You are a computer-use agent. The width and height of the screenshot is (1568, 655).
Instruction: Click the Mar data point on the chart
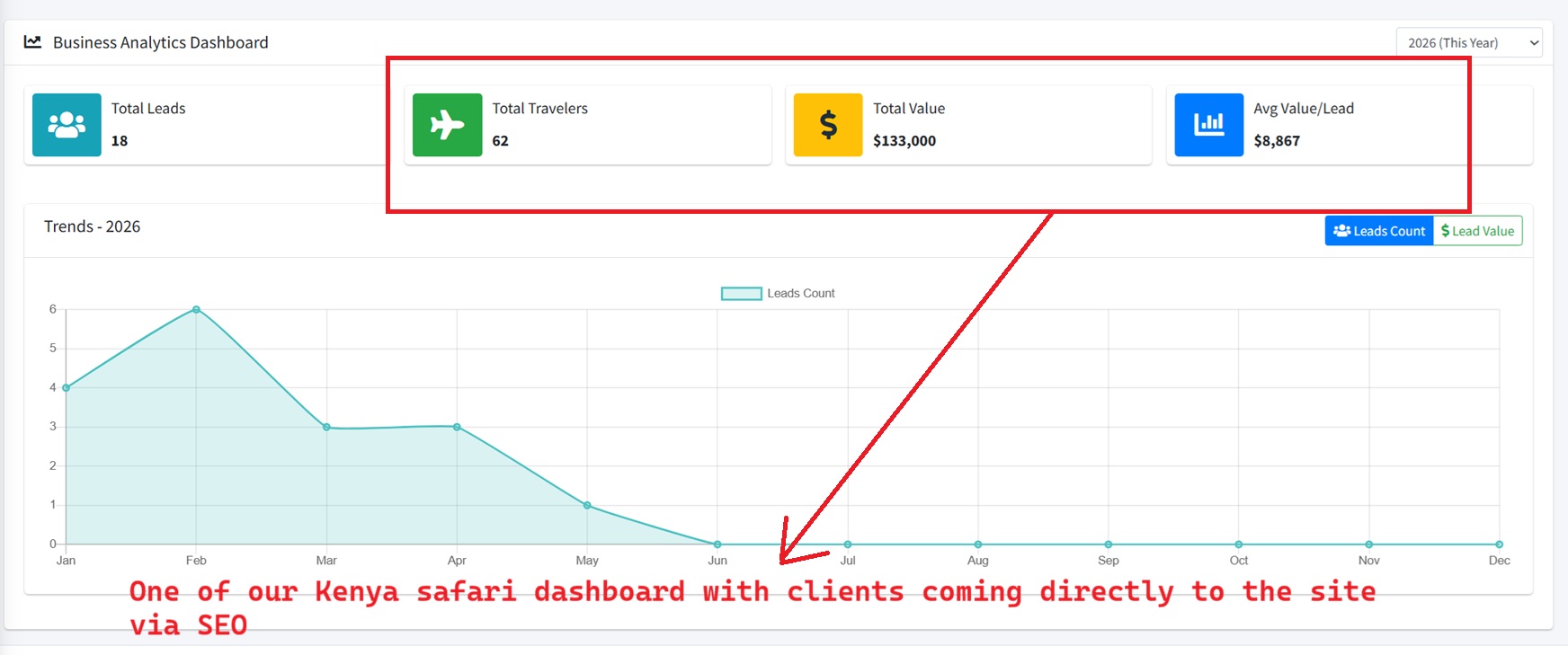click(326, 427)
